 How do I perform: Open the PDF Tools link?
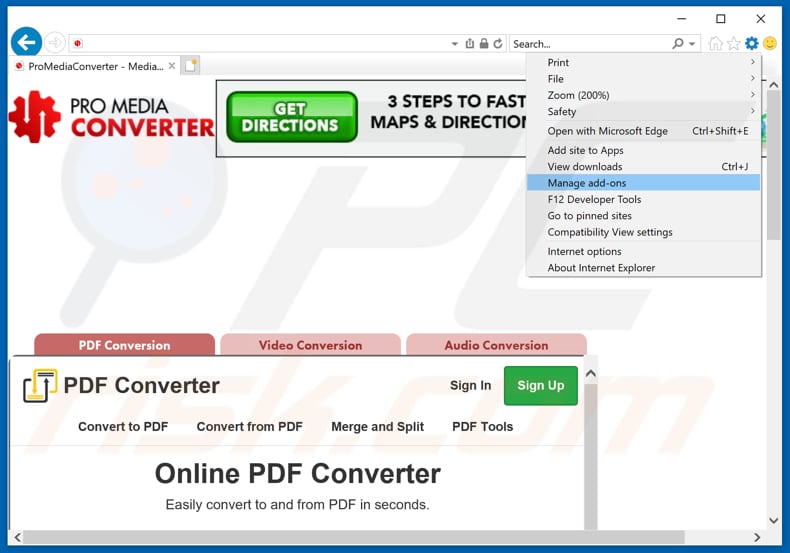click(483, 427)
